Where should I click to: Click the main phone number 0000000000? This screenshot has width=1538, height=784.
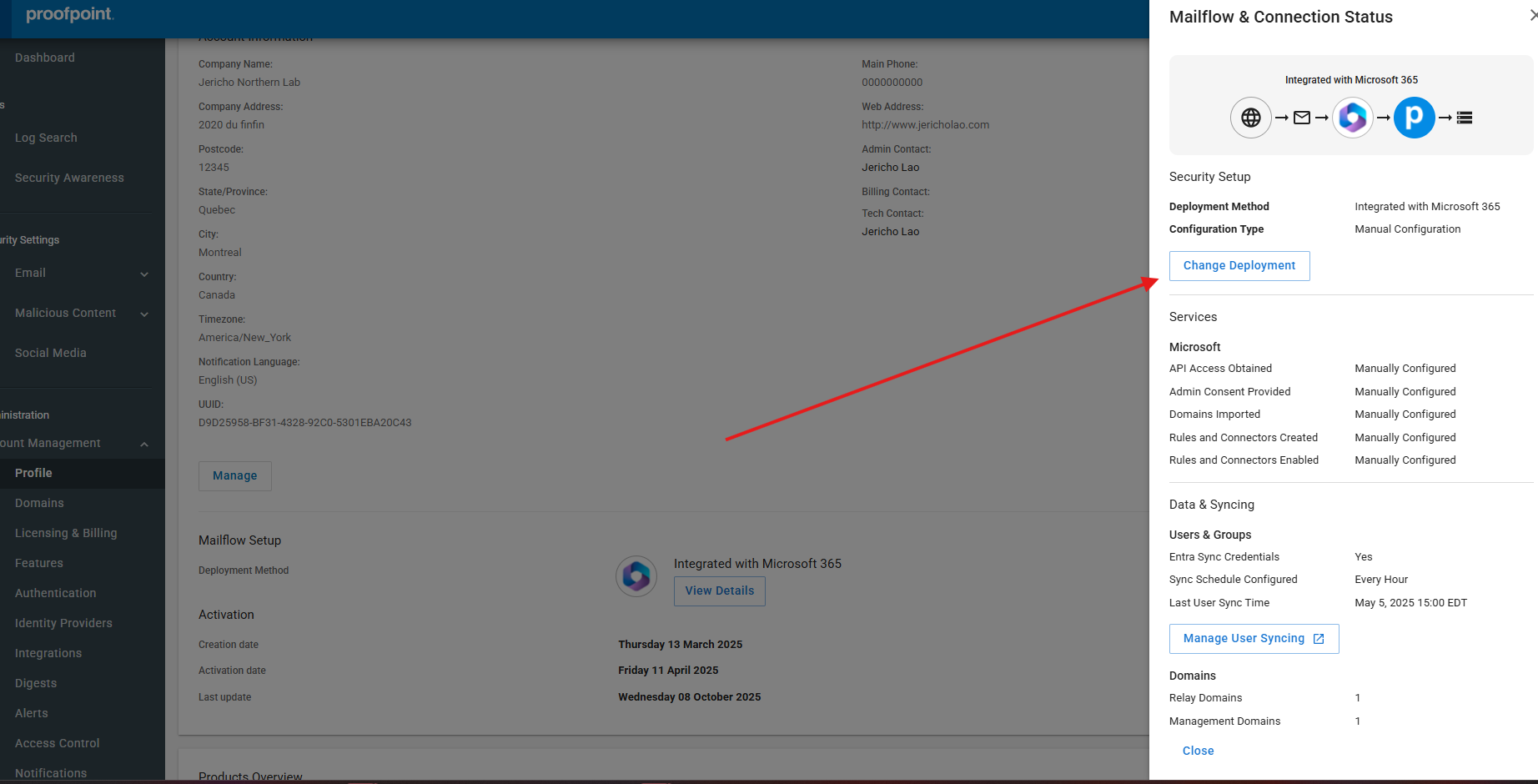coord(892,83)
